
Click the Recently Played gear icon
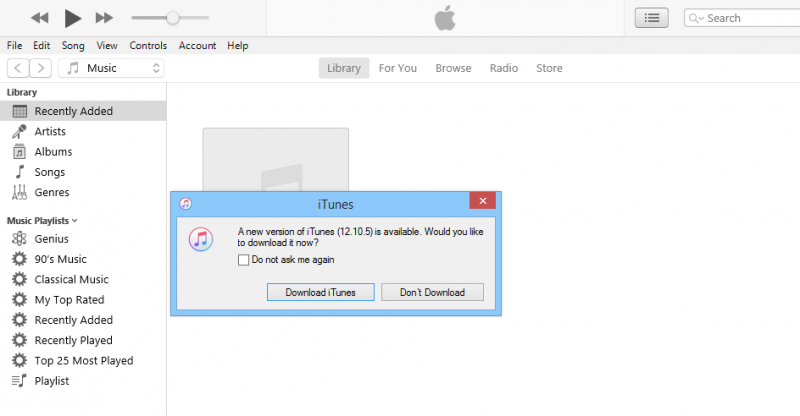pyautogui.click(x=19, y=340)
